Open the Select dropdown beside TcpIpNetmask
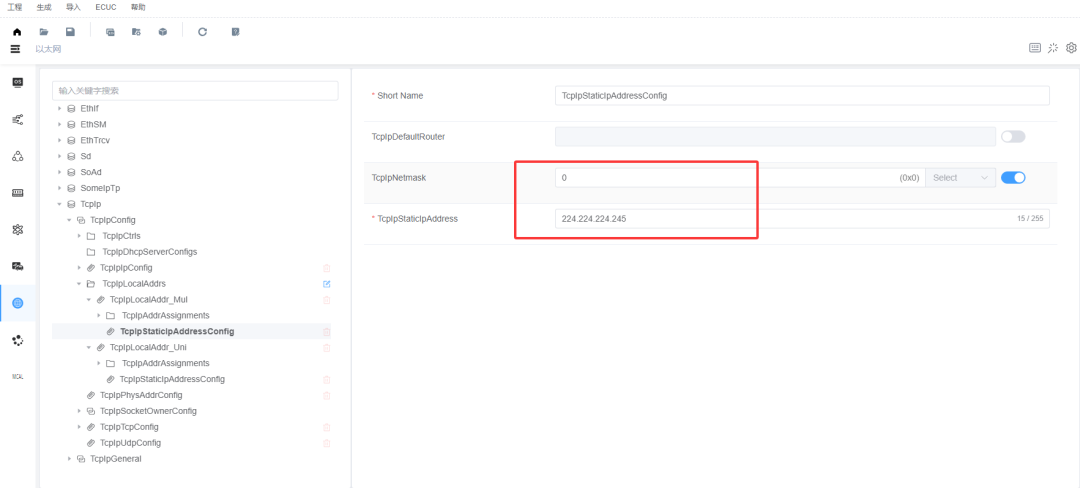The width and height of the screenshot is (1080, 488). coord(960,178)
